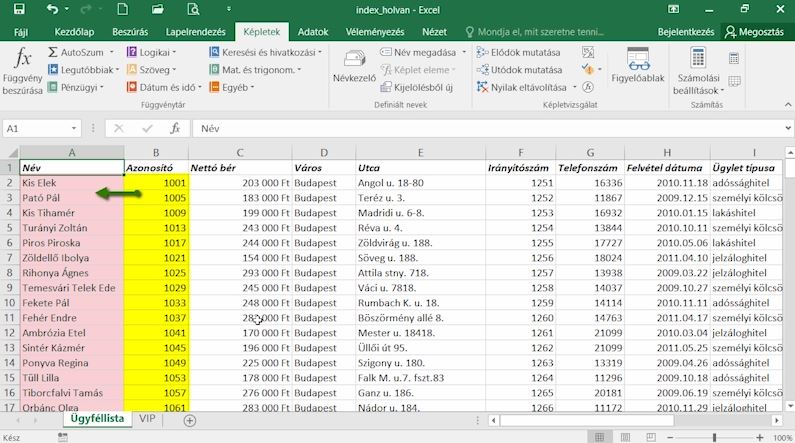Open Számolási beállítások options
The image size is (795, 443).
click(699, 71)
